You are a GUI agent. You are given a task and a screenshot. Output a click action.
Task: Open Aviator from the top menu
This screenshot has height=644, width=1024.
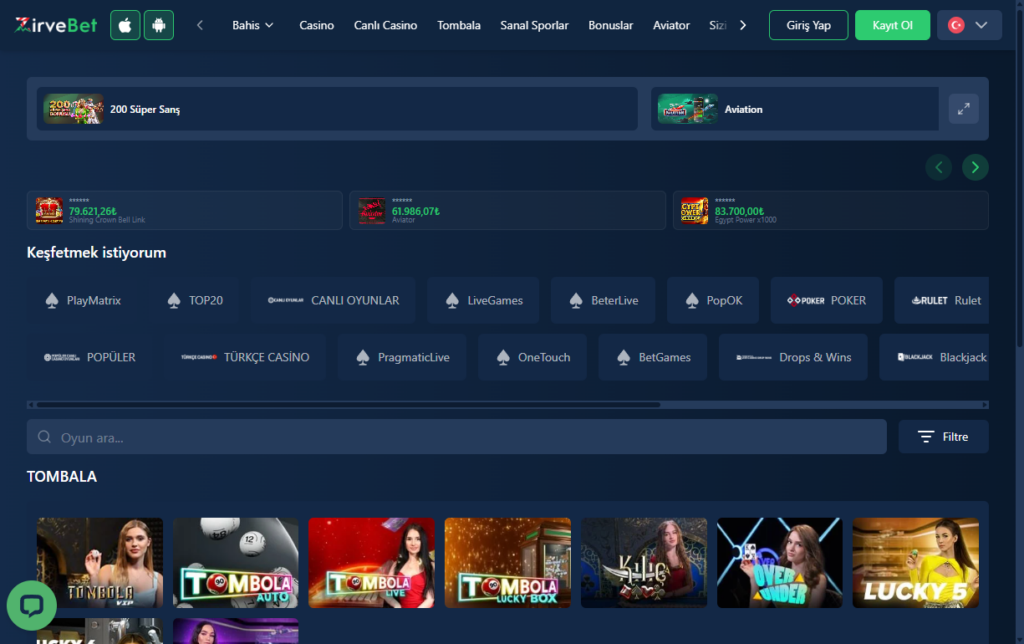coord(671,25)
